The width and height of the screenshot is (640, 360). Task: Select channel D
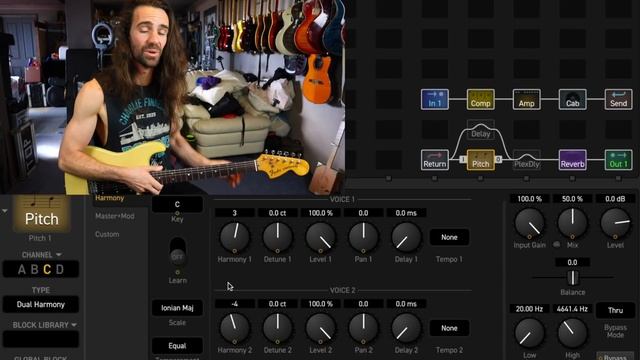(60, 269)
